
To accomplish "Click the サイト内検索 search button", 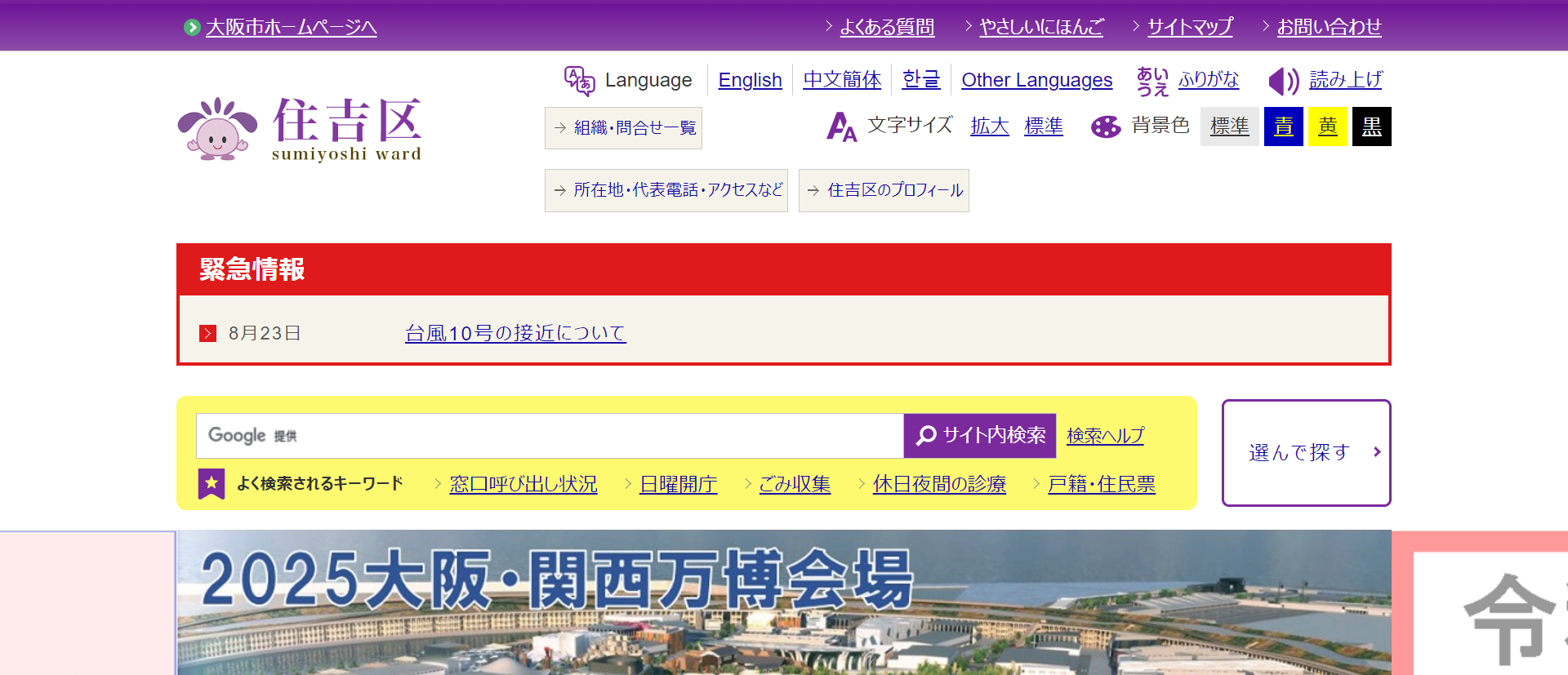I will (x=980, y=436).
